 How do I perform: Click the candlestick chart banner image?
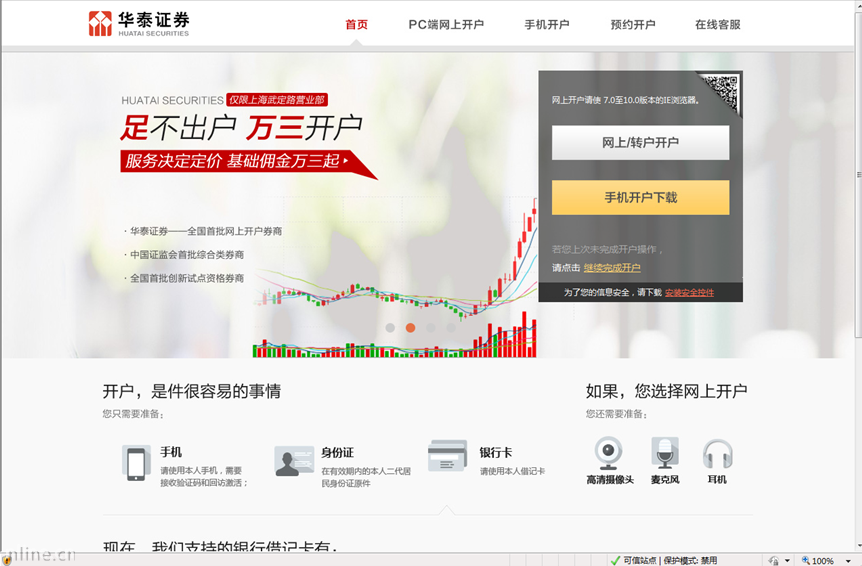click(x=395, y=280)
